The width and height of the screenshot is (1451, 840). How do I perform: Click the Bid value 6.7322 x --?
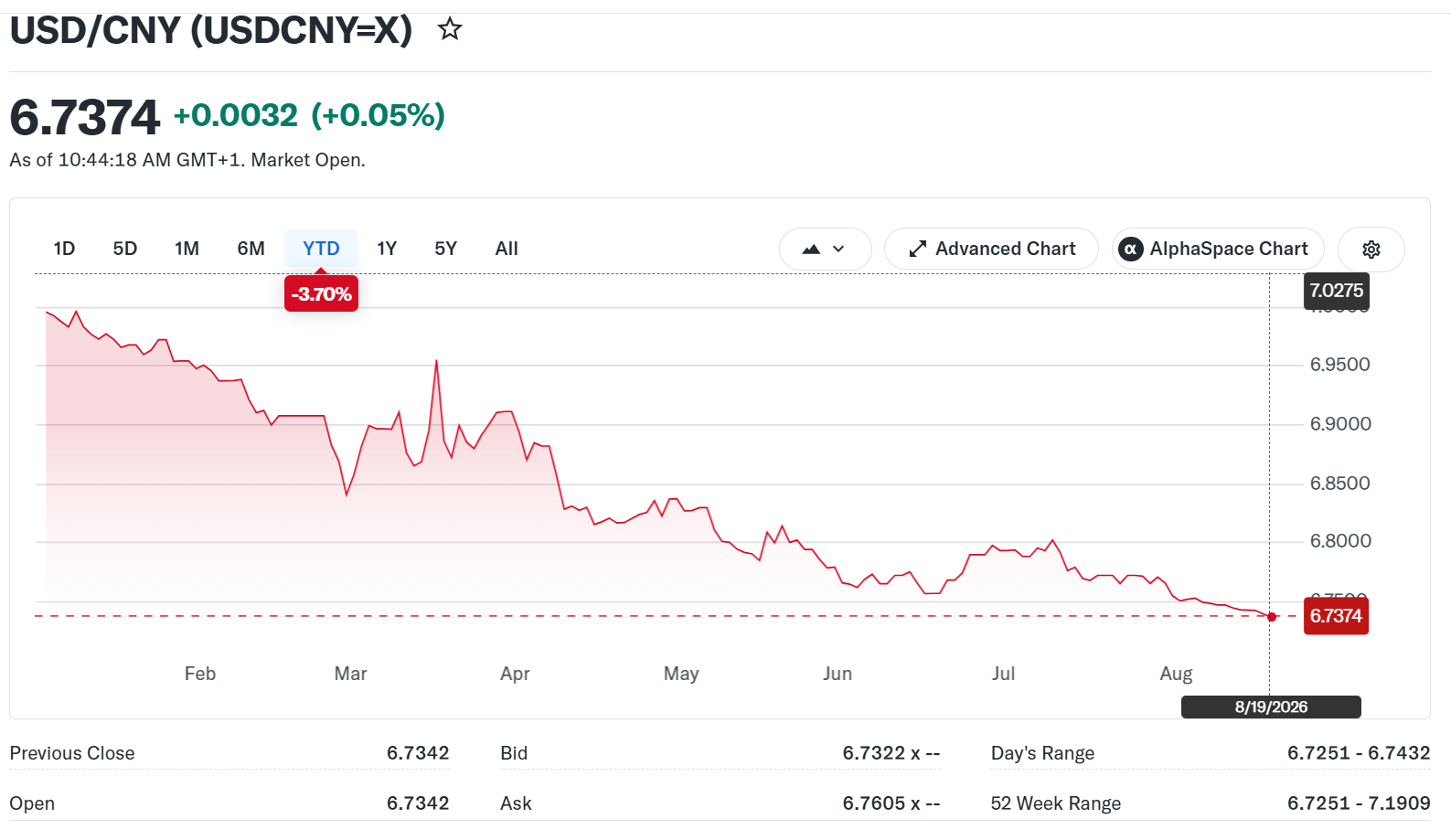pyautogui.click(x=891, y=753)
